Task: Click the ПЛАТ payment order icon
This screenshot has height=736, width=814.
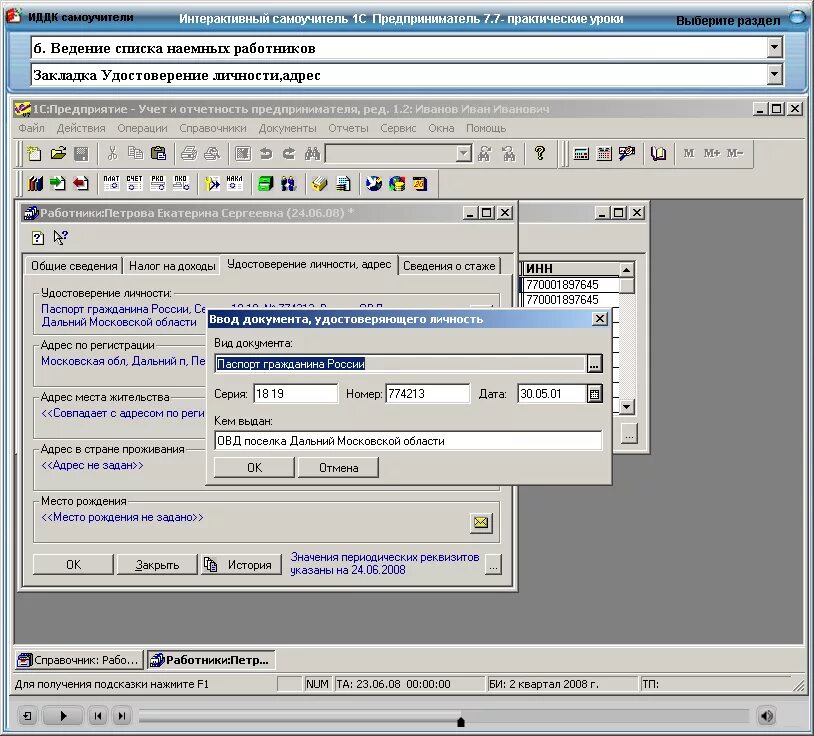Action: coord(111,183)
